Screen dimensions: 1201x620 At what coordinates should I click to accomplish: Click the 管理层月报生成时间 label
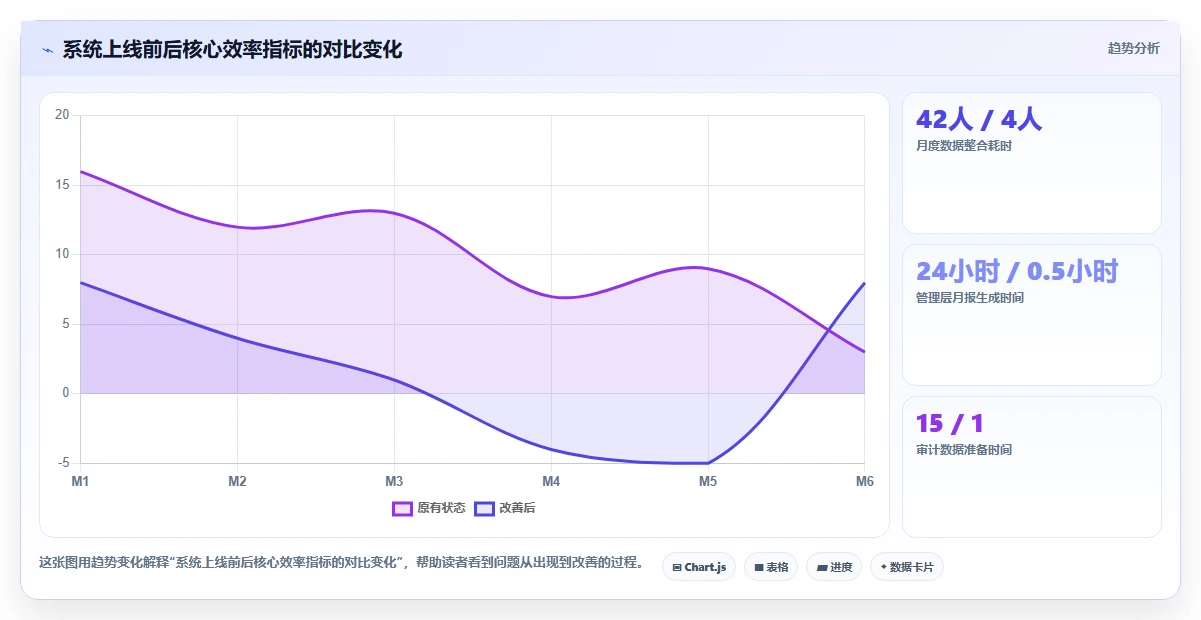[970, 298]
